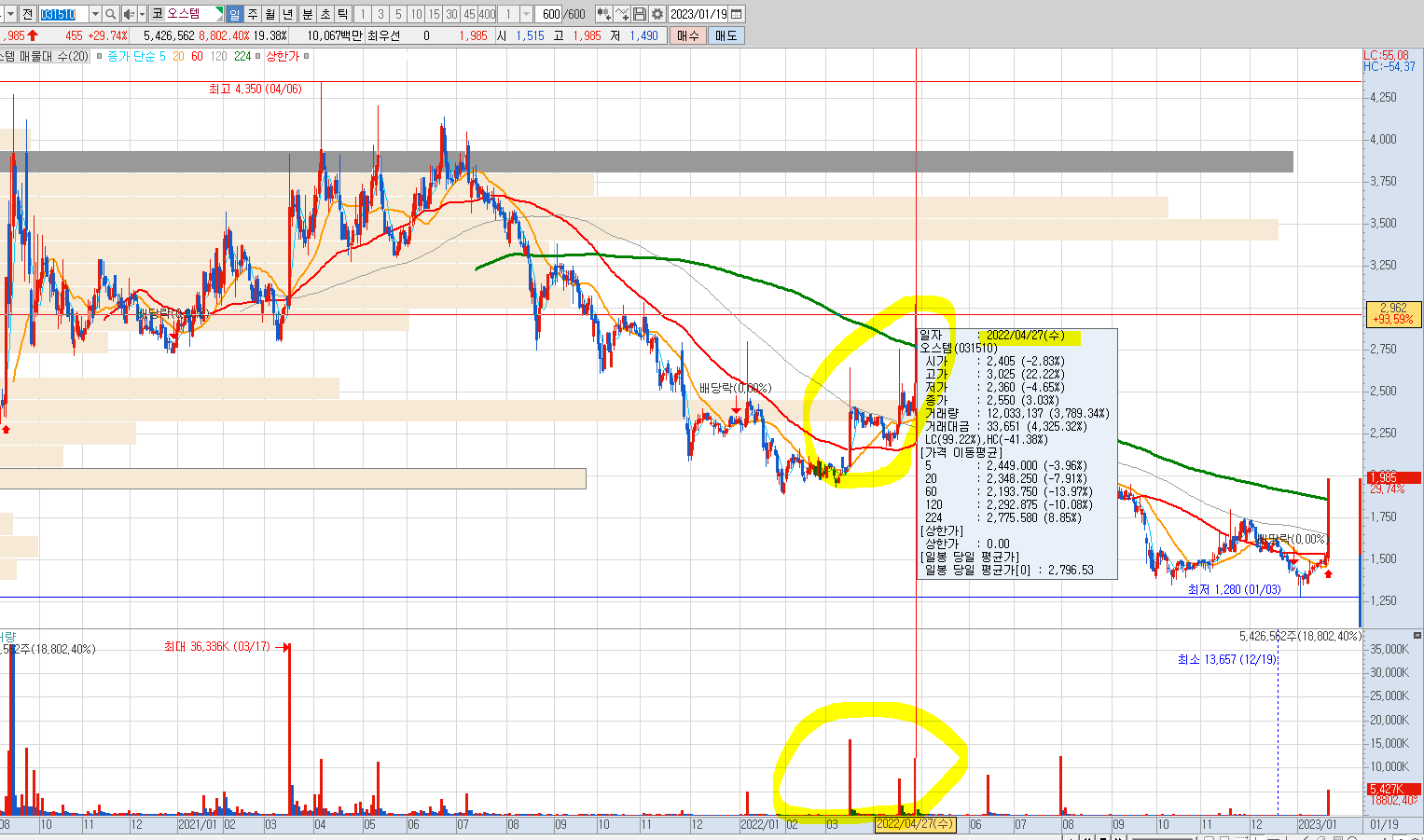Image resolution: width=1424 pixels, height=840 pixels.
Task: Click the 매도 sell button
Action: coord(726,35)
